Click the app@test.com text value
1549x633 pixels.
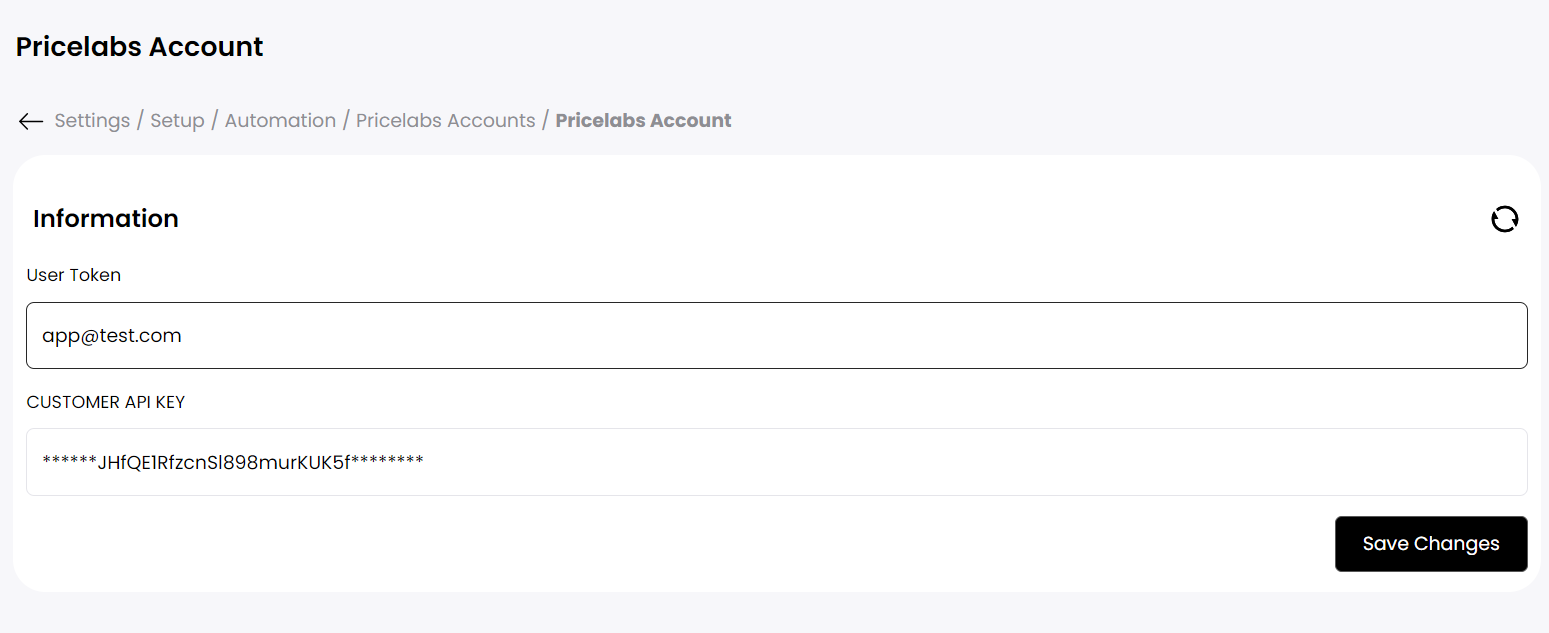point(112,336)
